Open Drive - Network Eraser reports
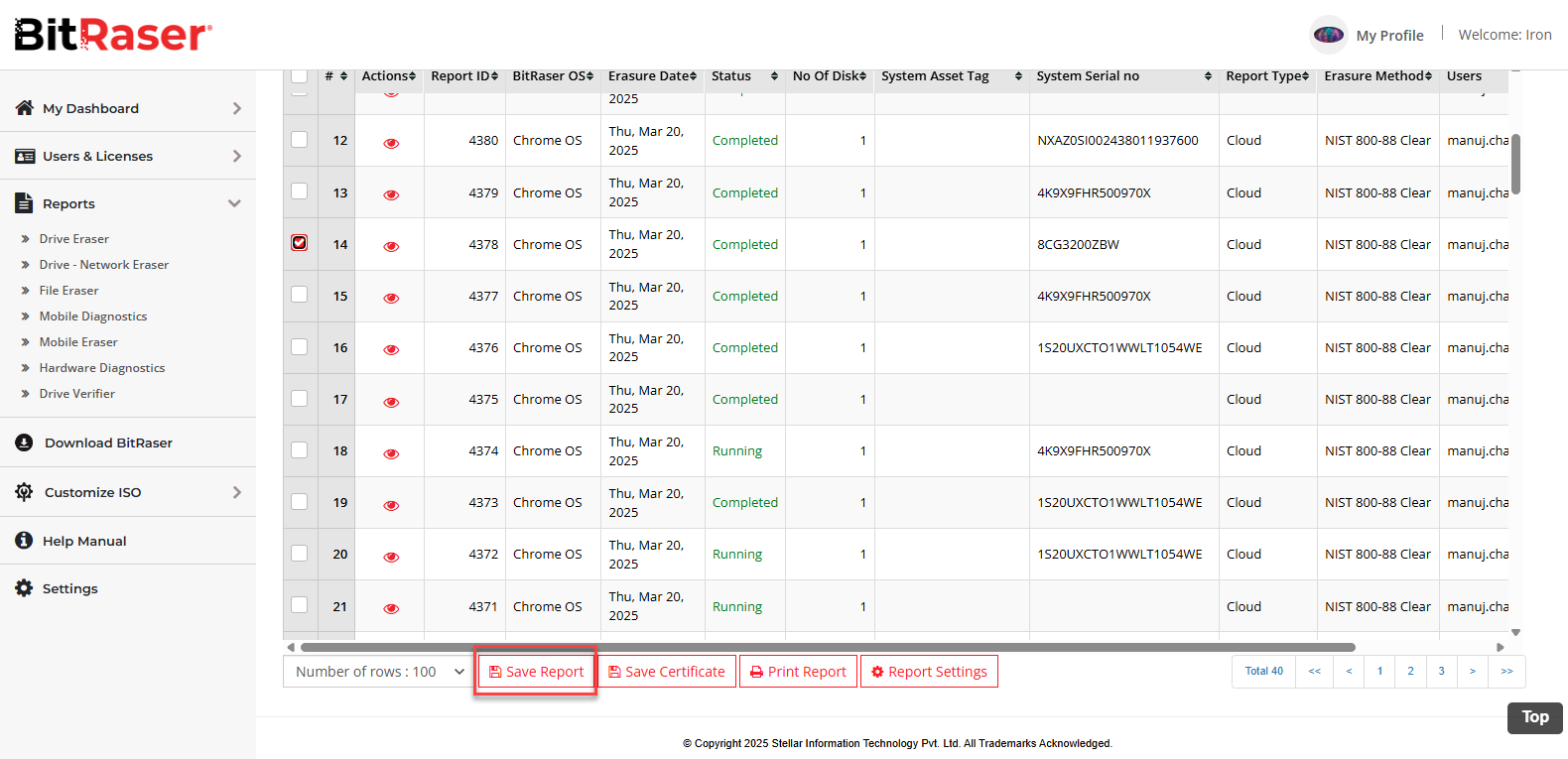Image resolution: width=1568 pixels, height=759 pixels. point(103,265)
